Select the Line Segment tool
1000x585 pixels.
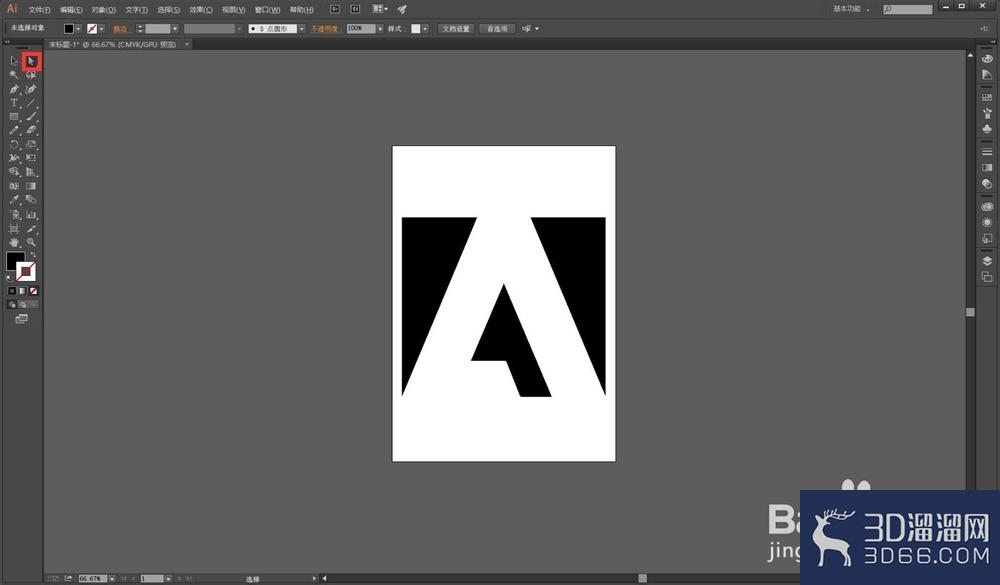[31, 103]
